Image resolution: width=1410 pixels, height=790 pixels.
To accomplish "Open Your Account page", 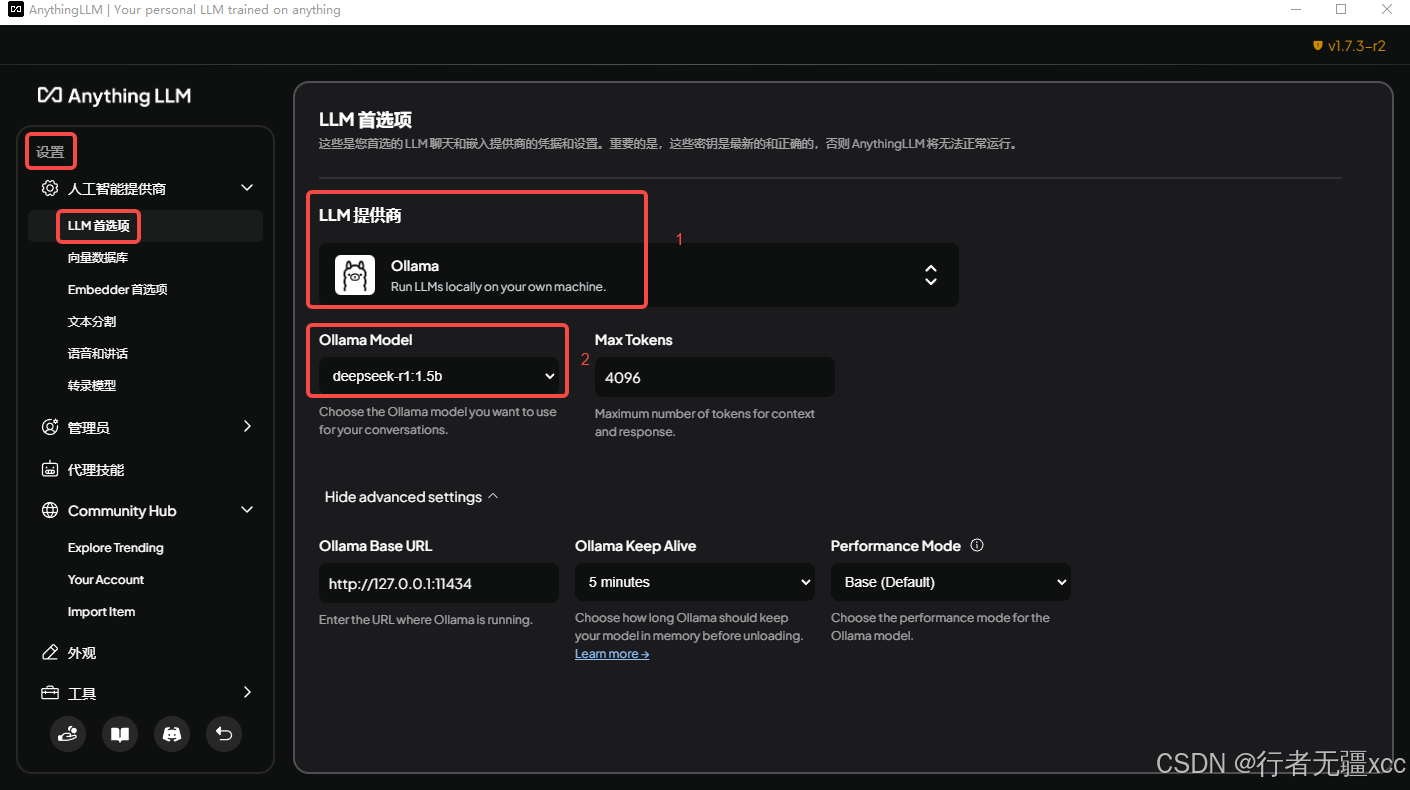I will [x=106, y=580].
